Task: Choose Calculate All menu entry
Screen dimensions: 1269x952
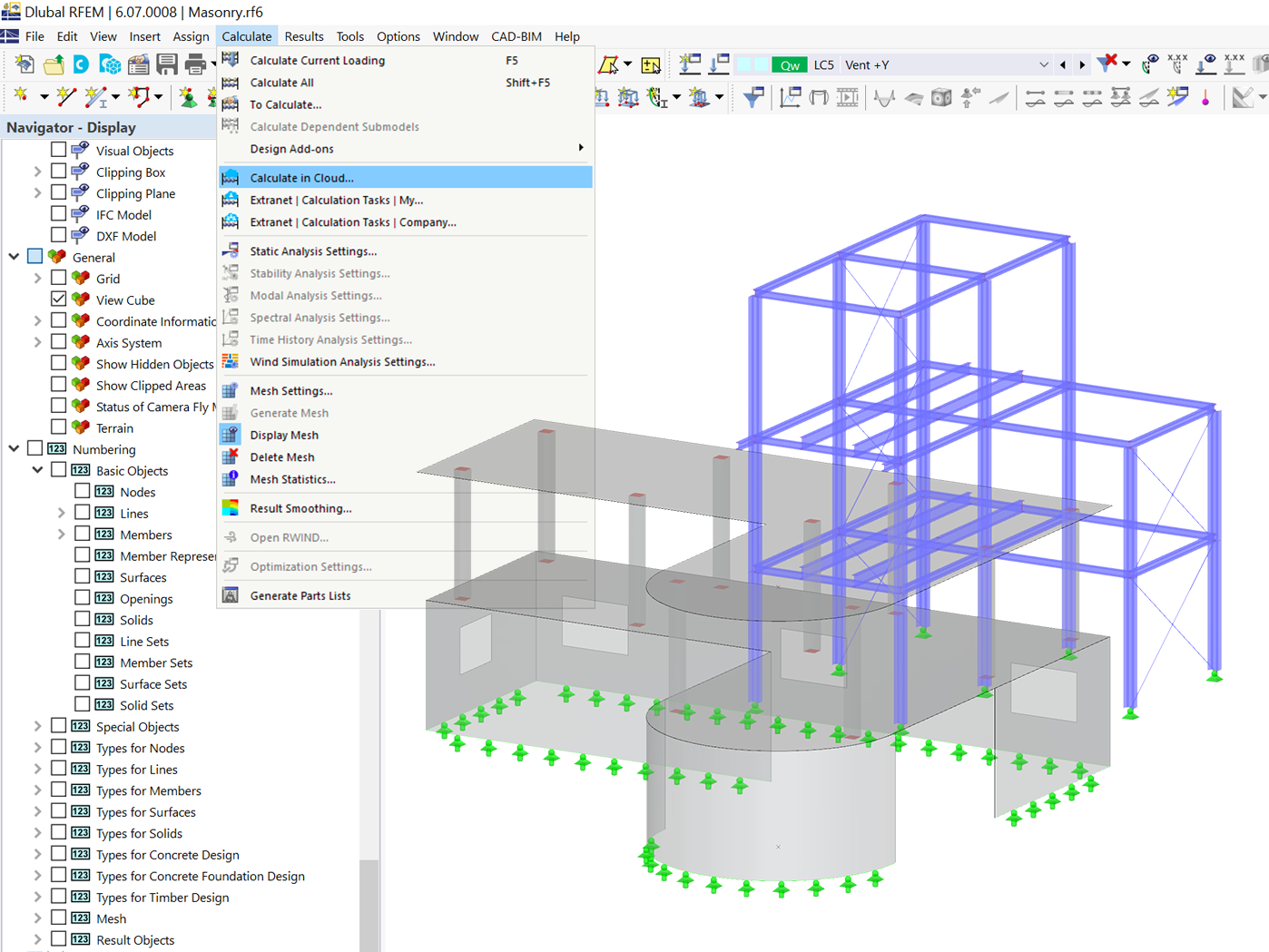Action: pyautogui.click(x=406, y=83)
